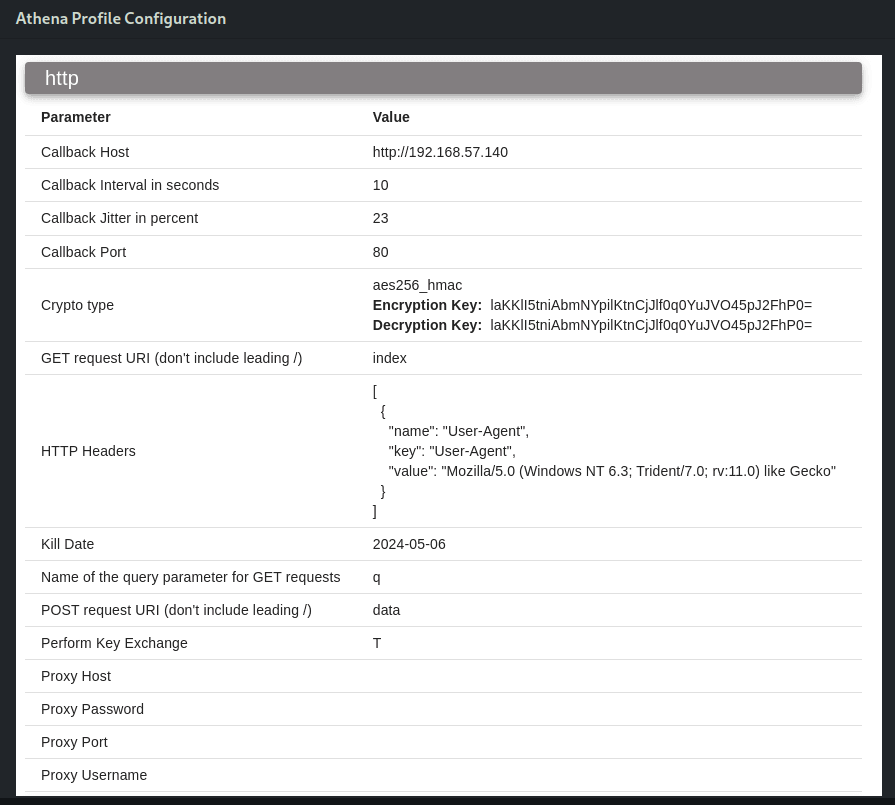Viewport: 895px width, 805px height.
Task: Select the Encryption Key string
Action: [x=651, y=305]
